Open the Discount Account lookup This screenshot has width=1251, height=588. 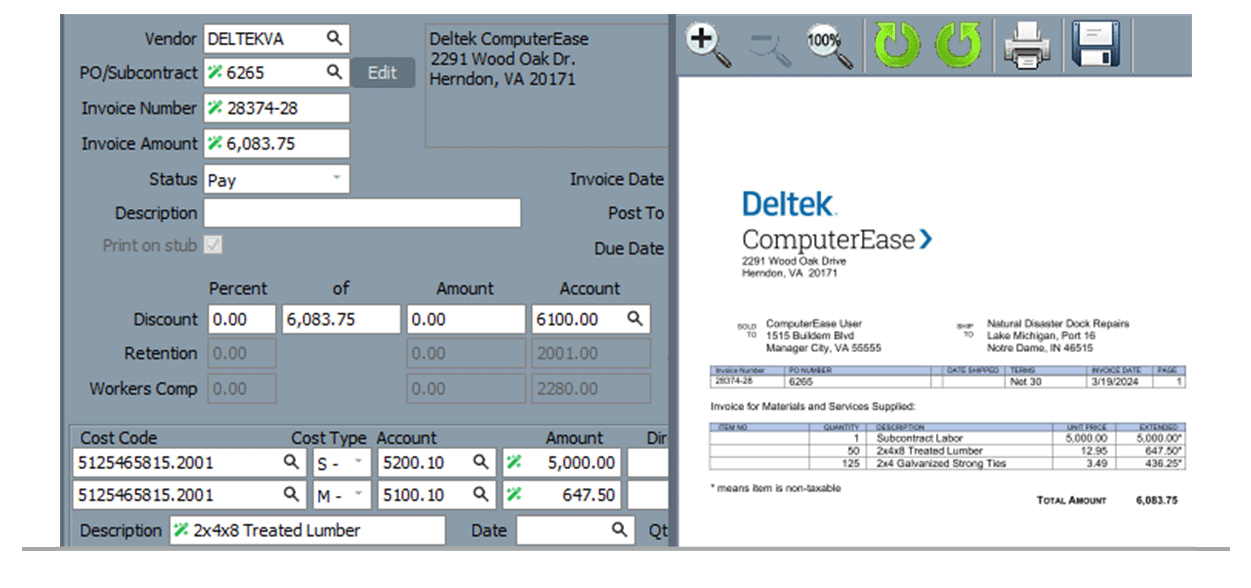click(632, 319)
